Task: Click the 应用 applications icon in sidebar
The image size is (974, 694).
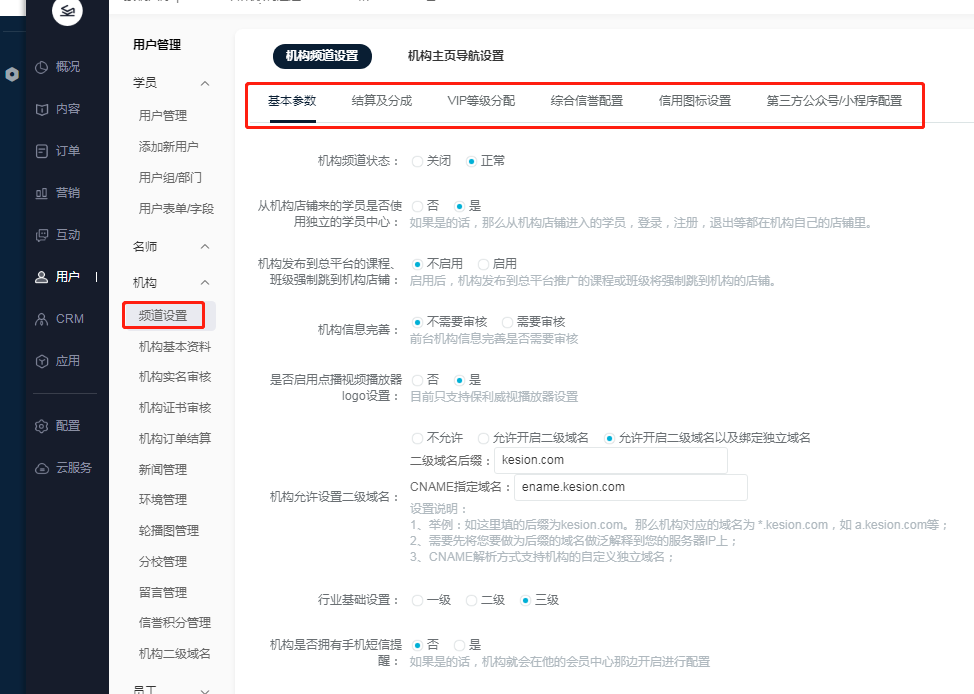Action: (42, 361)
